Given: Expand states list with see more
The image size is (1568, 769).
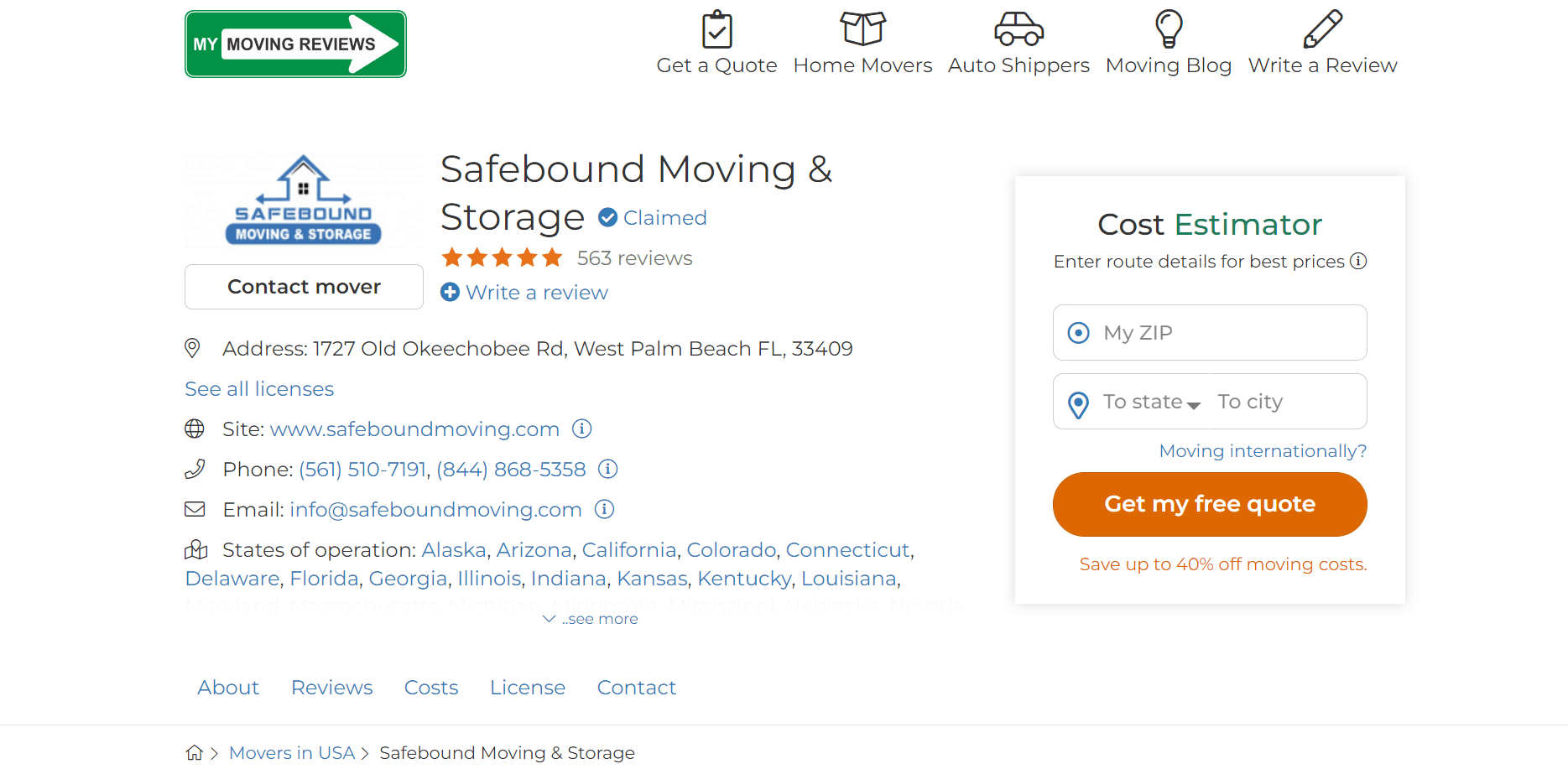Looking at the screenshot, I should [591, 619].
